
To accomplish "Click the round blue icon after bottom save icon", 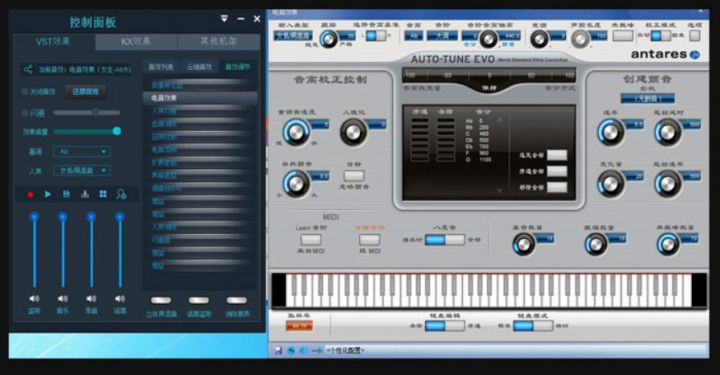I will [x=291, y=351].
